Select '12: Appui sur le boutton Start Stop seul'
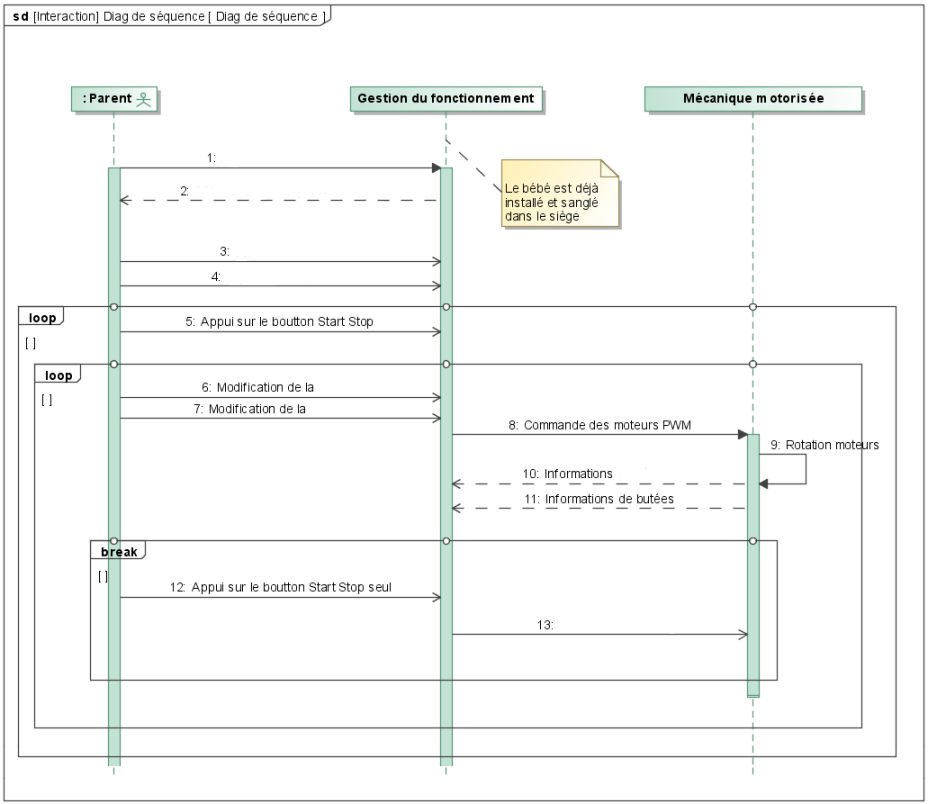928x804 pixels. [281, 587]
